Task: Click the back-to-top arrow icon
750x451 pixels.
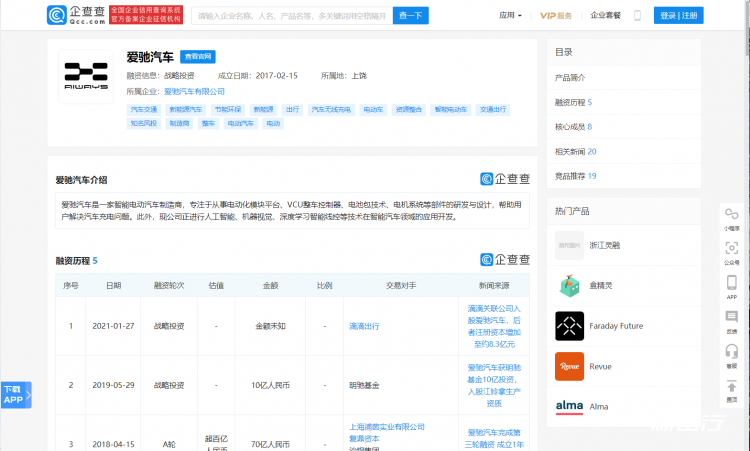Action: pyautogui.click(x=732, y=385)
